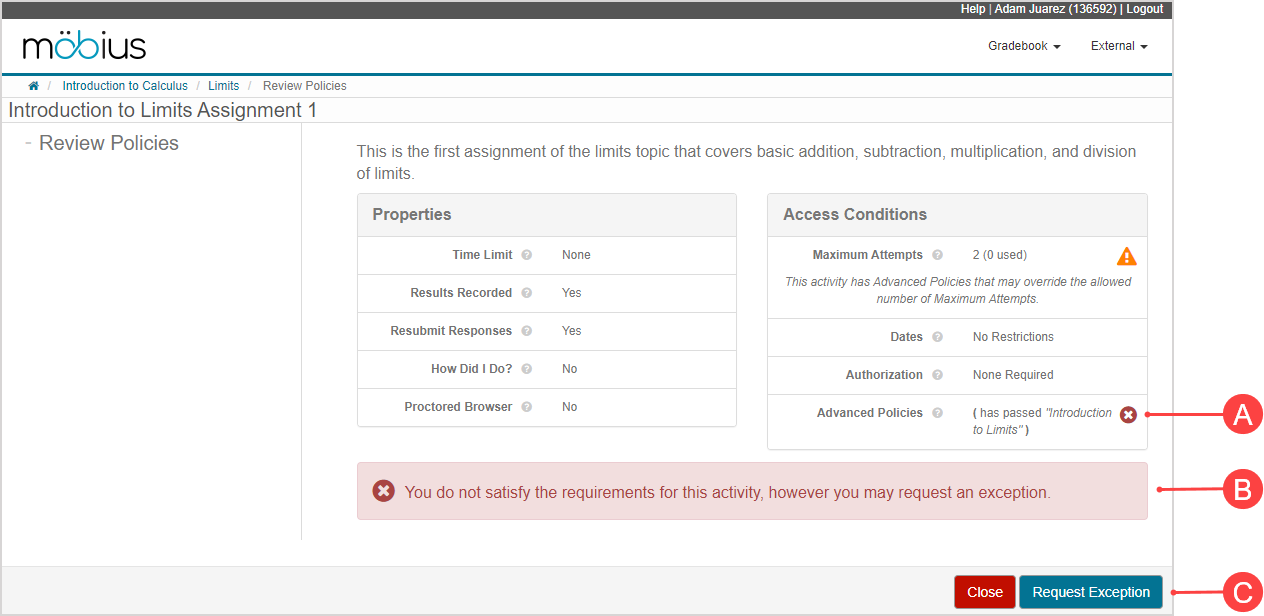This screenshot has height=616, width=1264.
Task: Click the Logout link
Action: pos(1144,9)
